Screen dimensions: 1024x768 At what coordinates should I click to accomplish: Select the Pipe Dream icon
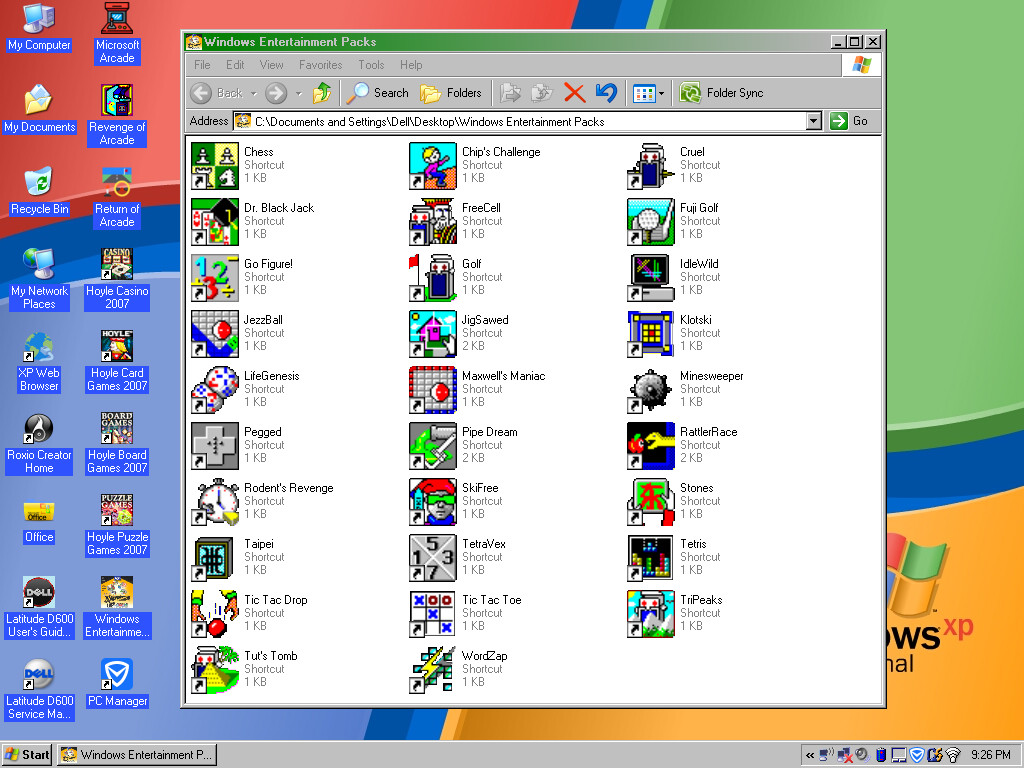click(x=433, y=446)
